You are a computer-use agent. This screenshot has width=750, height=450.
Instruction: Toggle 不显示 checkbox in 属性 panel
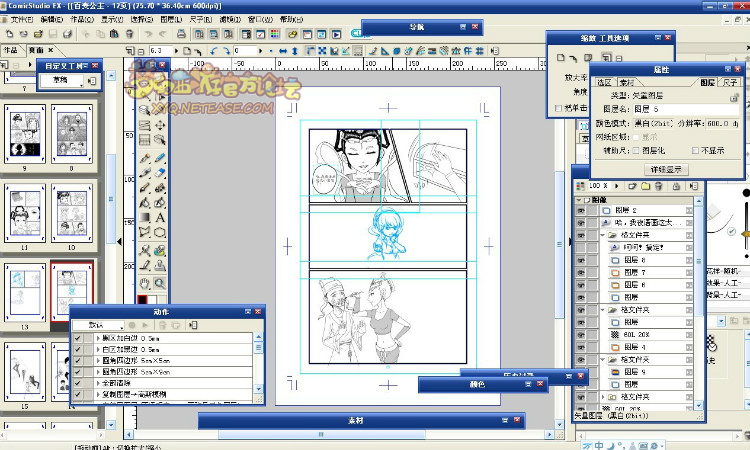(695, 151)
